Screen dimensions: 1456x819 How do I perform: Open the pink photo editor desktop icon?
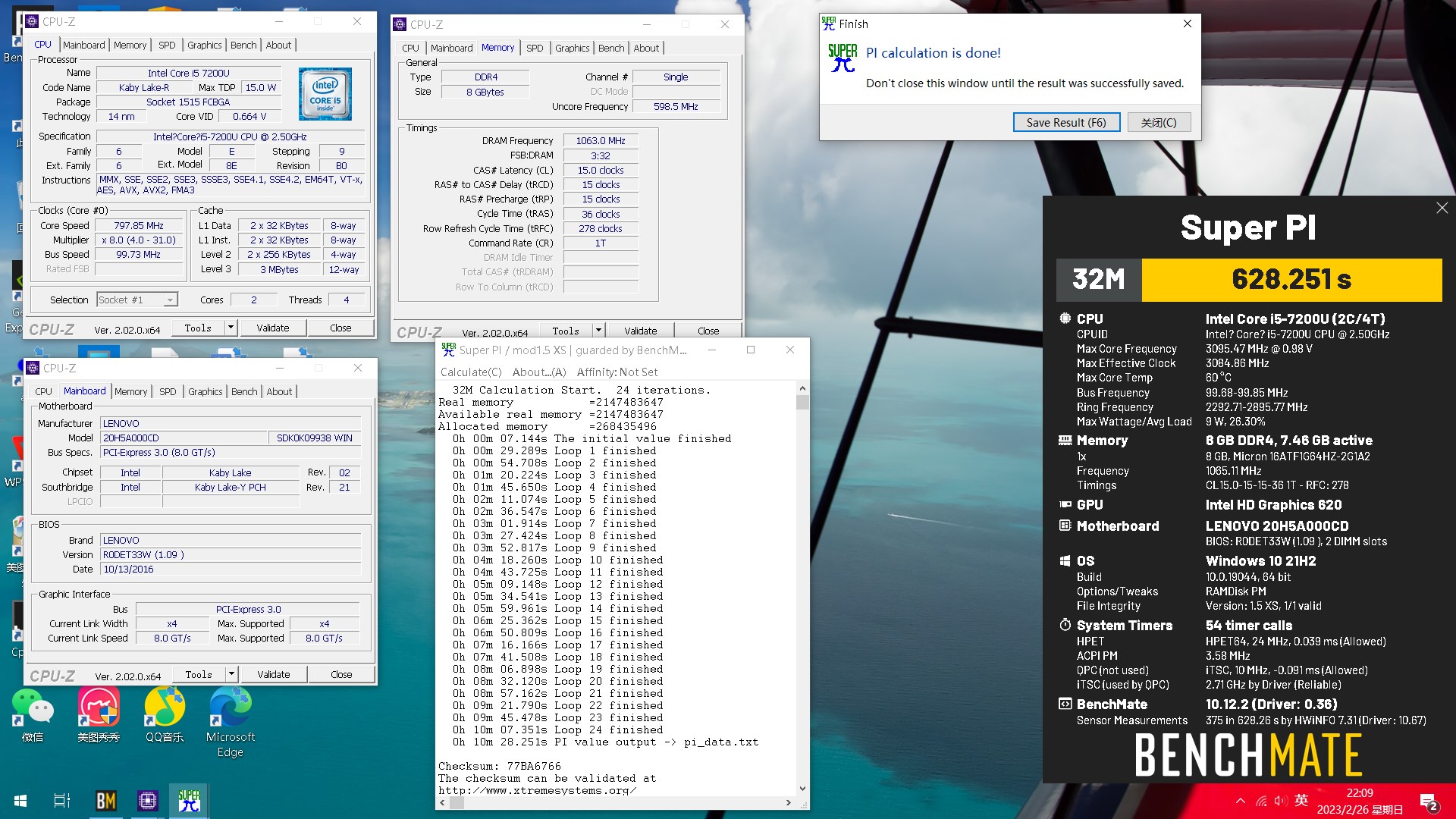99,715
